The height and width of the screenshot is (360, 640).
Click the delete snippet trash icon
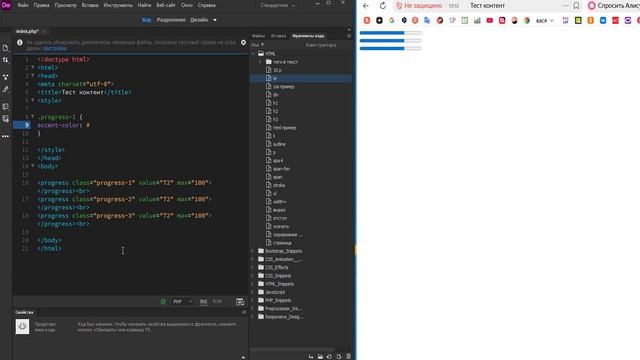coord(348,356)
